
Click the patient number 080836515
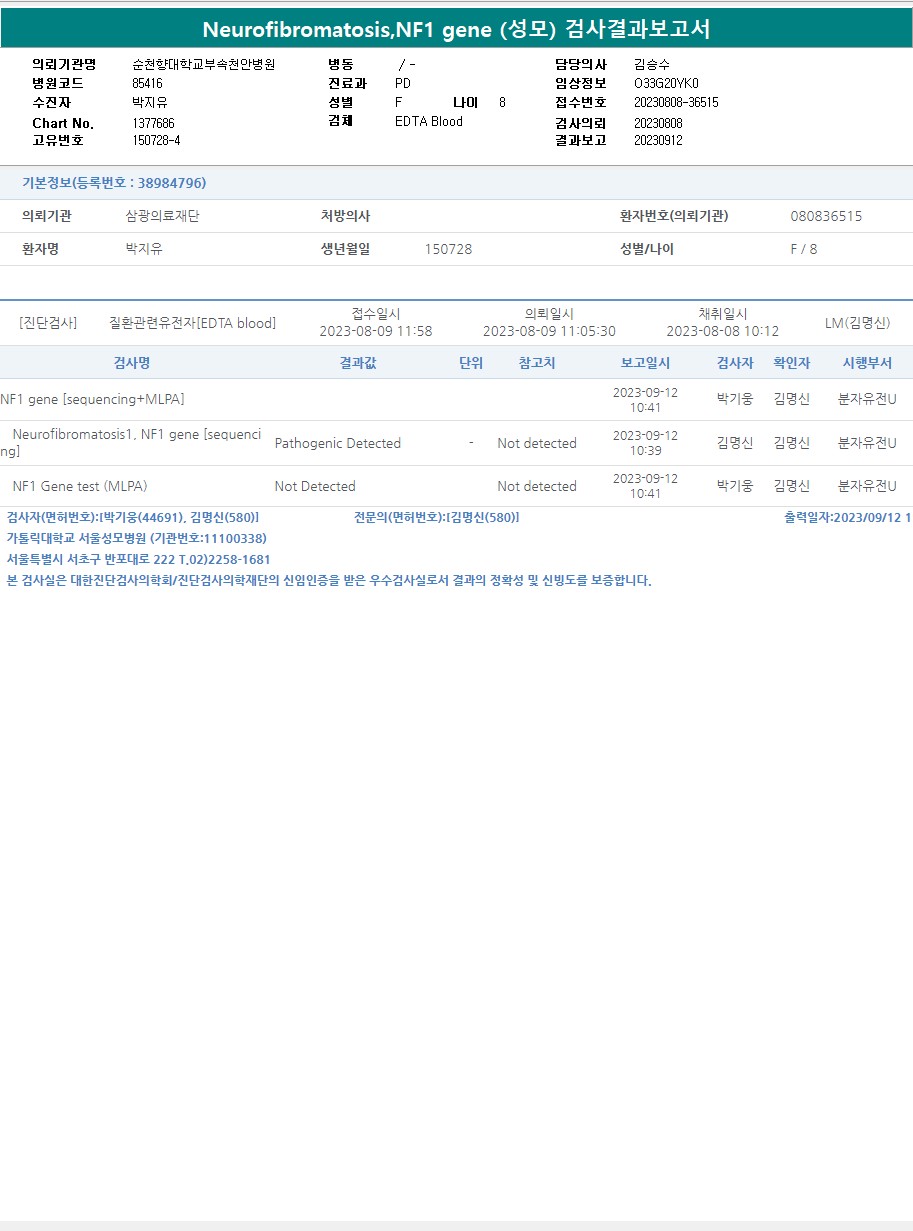click(826, 216)
